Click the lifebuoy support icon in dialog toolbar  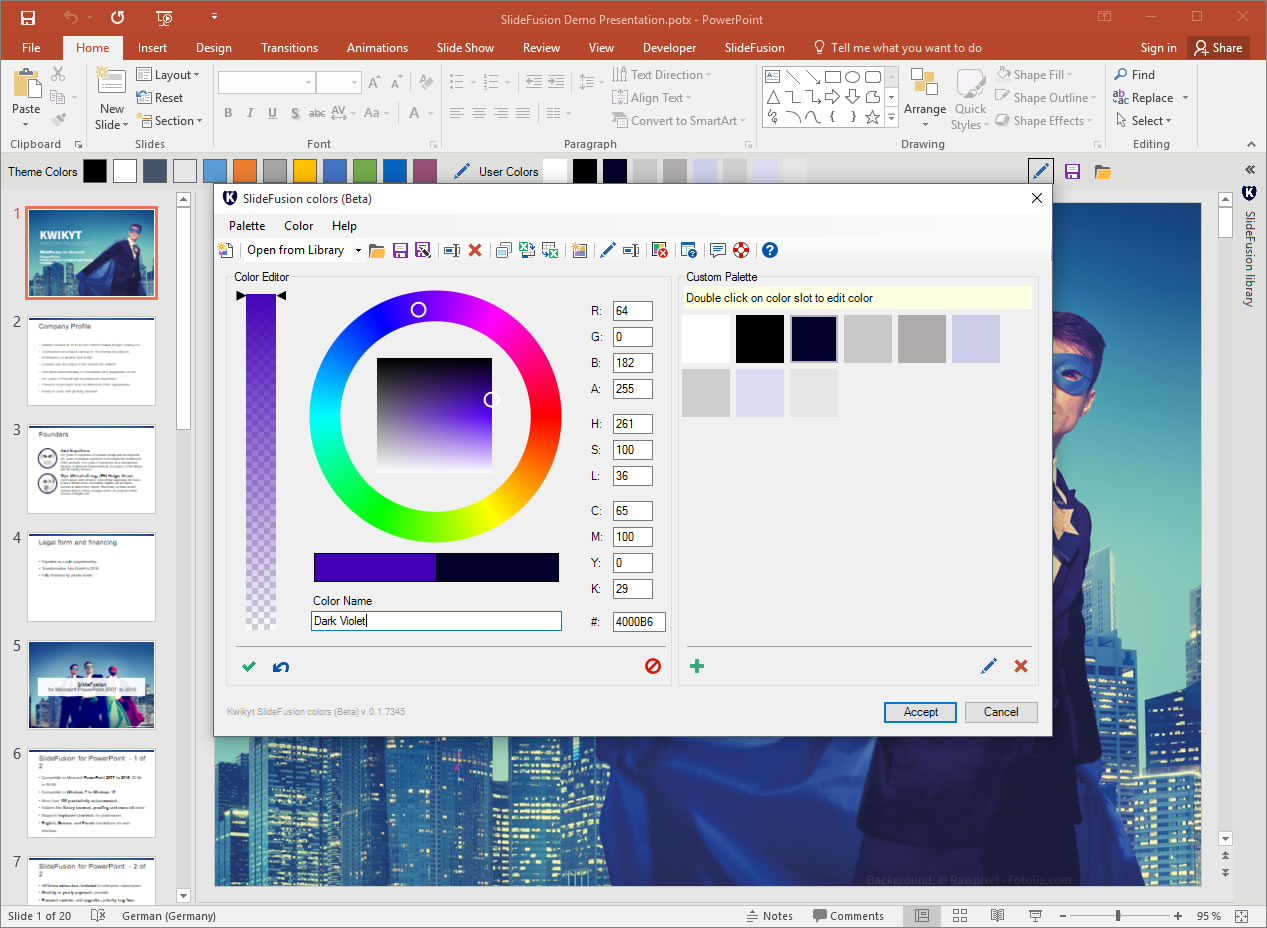741,250
